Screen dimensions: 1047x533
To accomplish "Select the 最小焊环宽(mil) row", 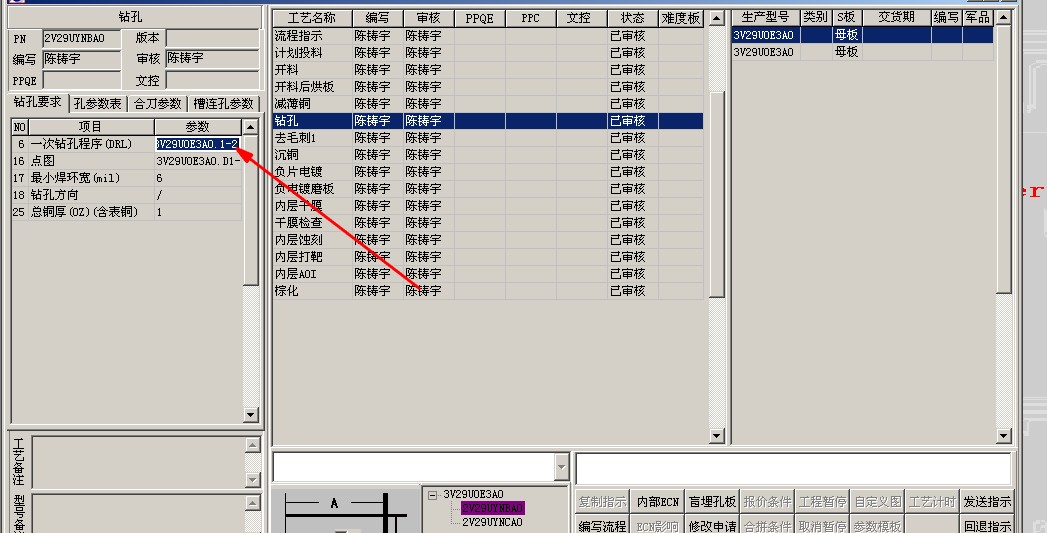I will click(x=126, y=178).
